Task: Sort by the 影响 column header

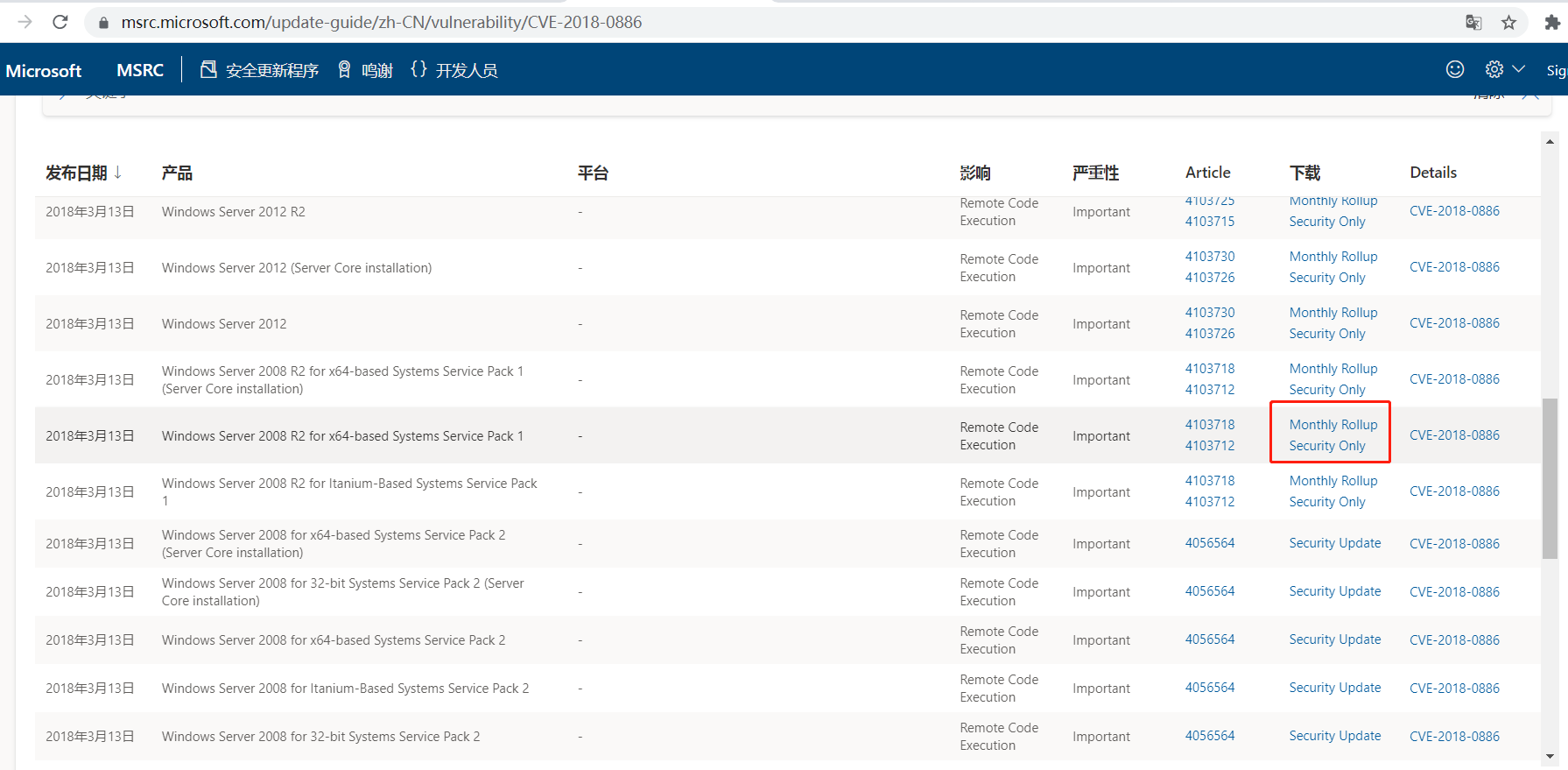Action: click(975, 173)
